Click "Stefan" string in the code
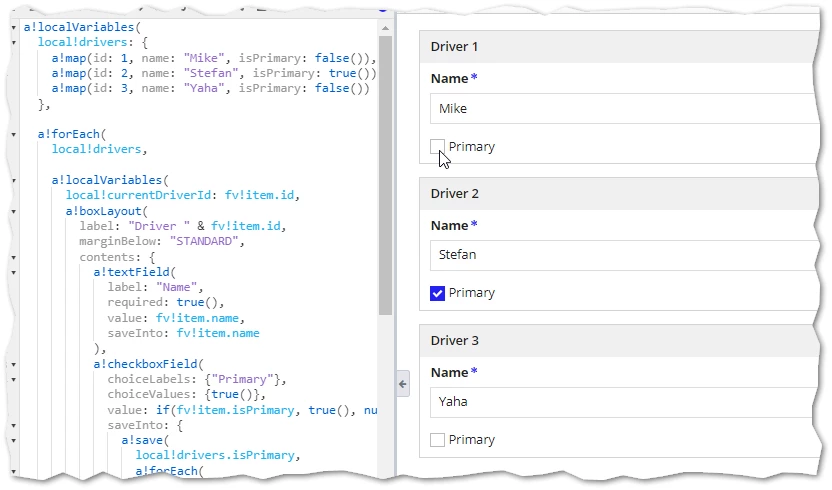The height and width of the screenshot is (490, 832). [211, 73]
